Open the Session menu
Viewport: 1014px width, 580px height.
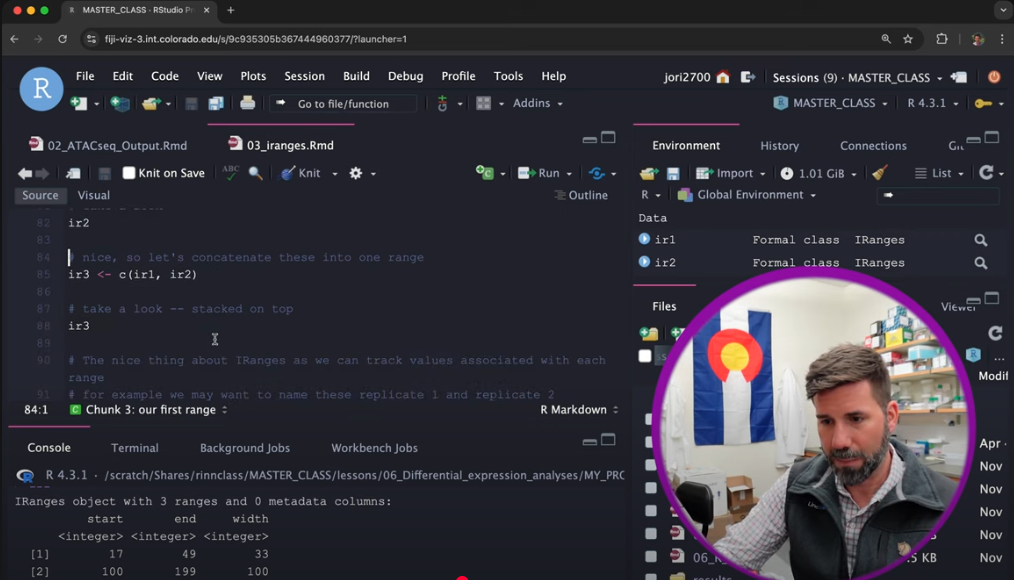pos(305,76)
